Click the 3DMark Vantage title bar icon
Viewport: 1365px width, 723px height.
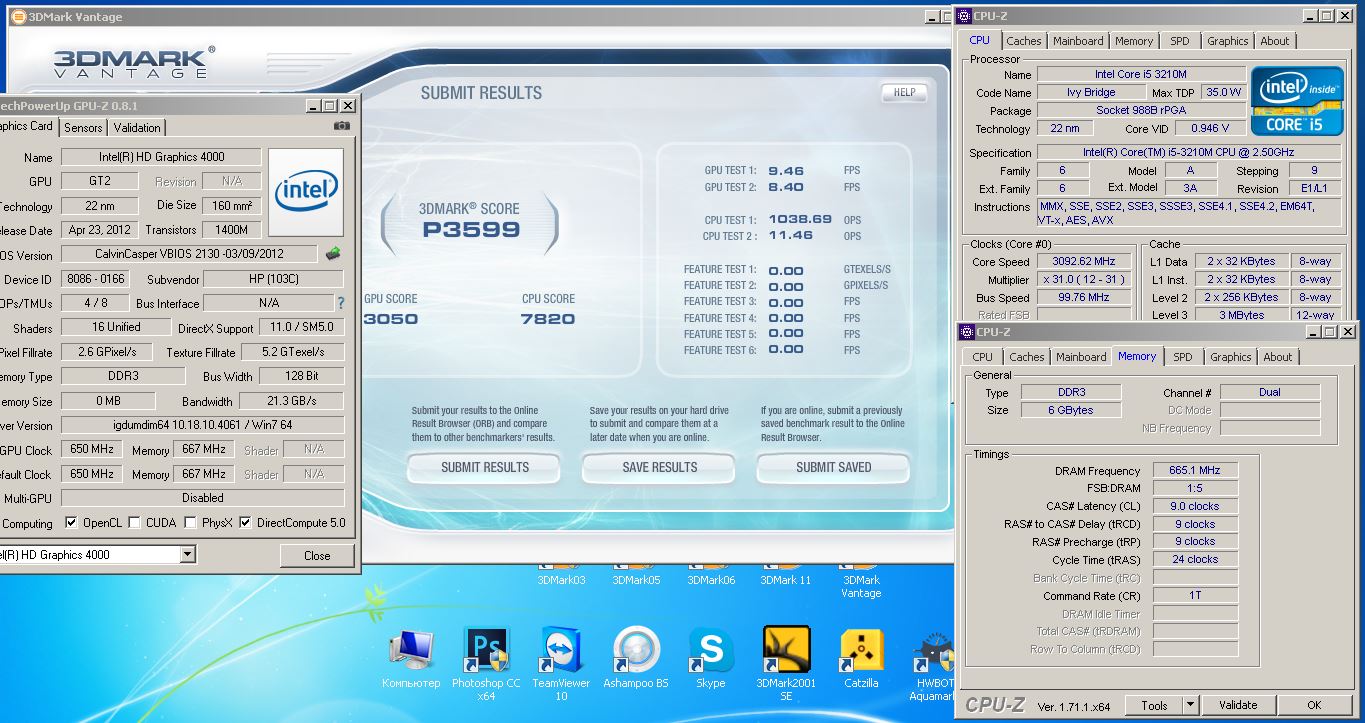point(18,15)
